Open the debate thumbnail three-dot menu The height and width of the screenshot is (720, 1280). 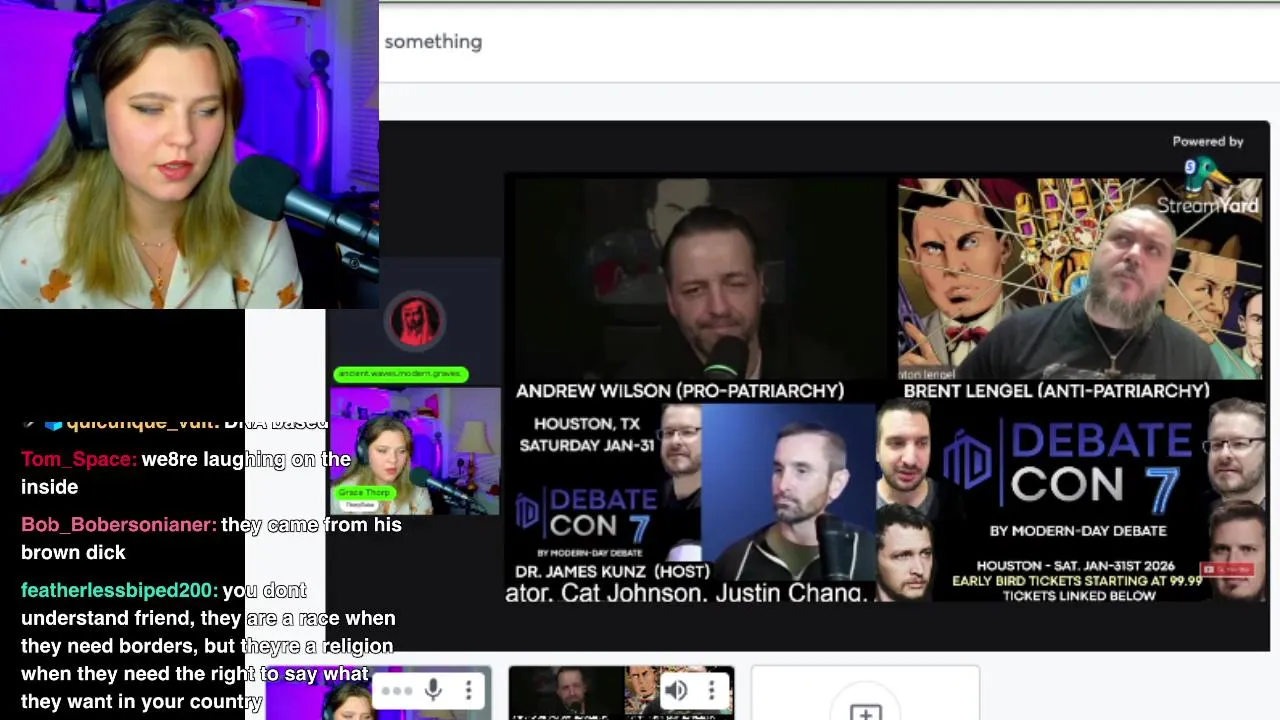[711, 690]
